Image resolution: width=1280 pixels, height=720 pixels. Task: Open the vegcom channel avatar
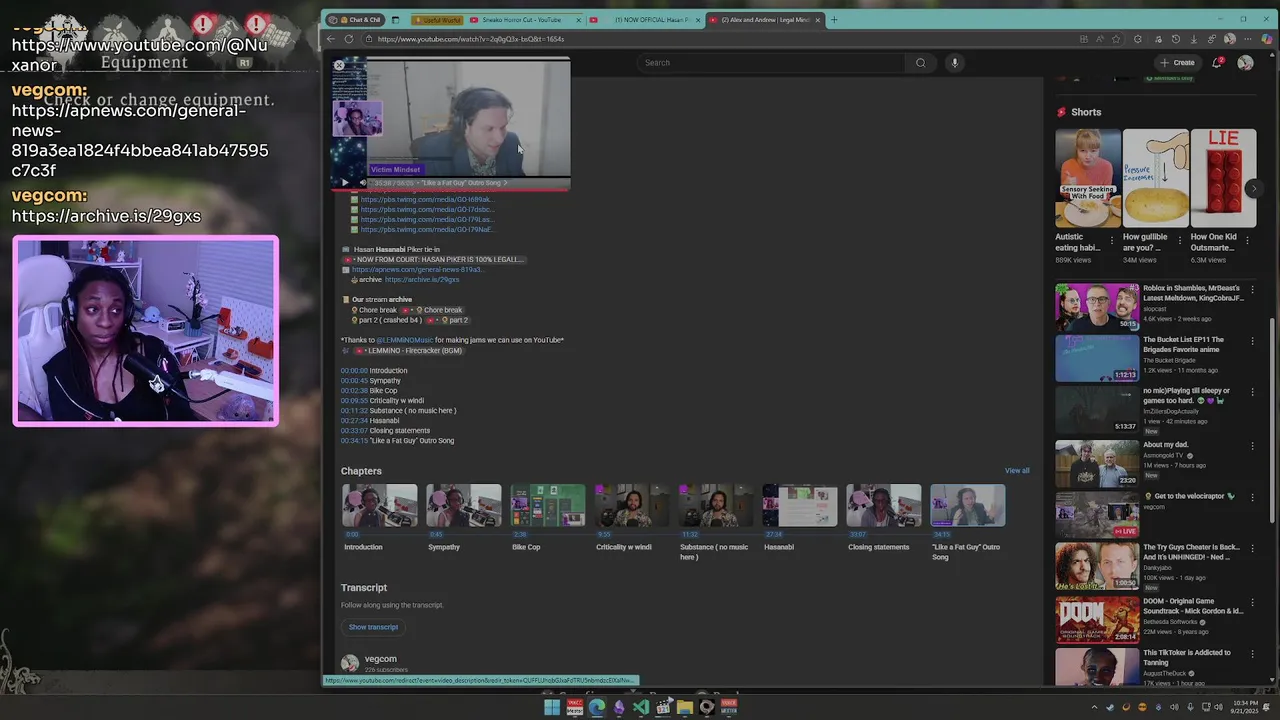click(x=350, y=663)
